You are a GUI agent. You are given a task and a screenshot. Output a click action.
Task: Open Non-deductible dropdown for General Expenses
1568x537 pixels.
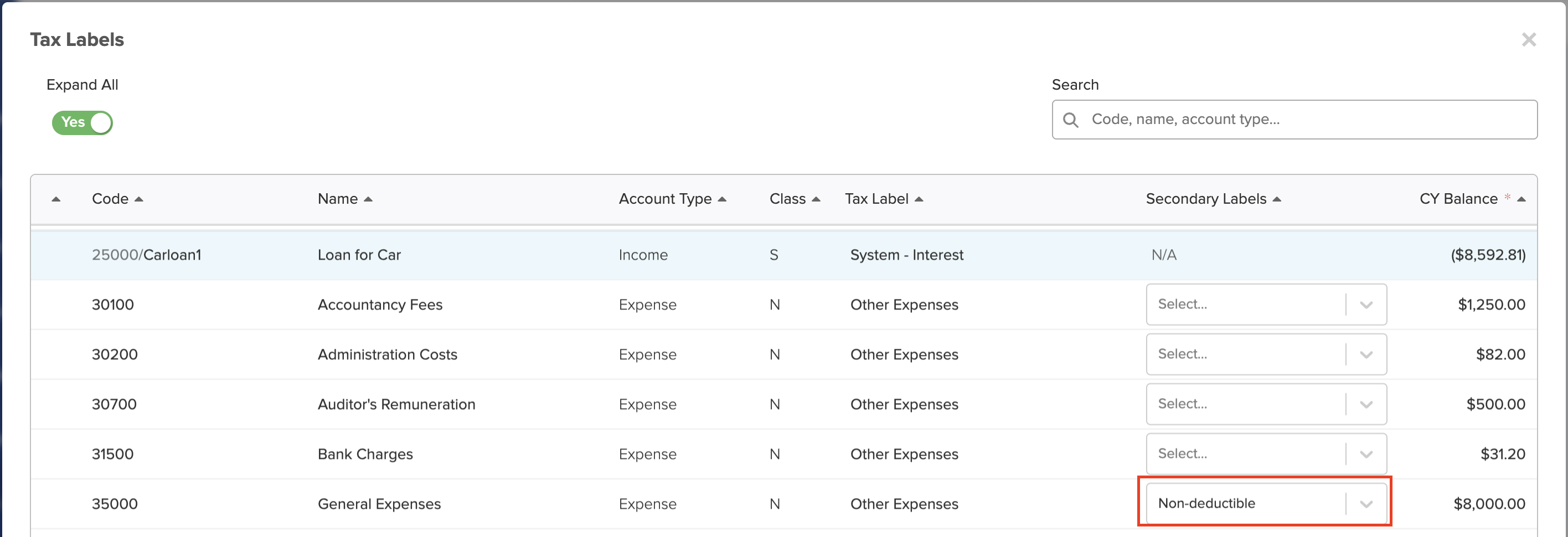point(1266,504)
